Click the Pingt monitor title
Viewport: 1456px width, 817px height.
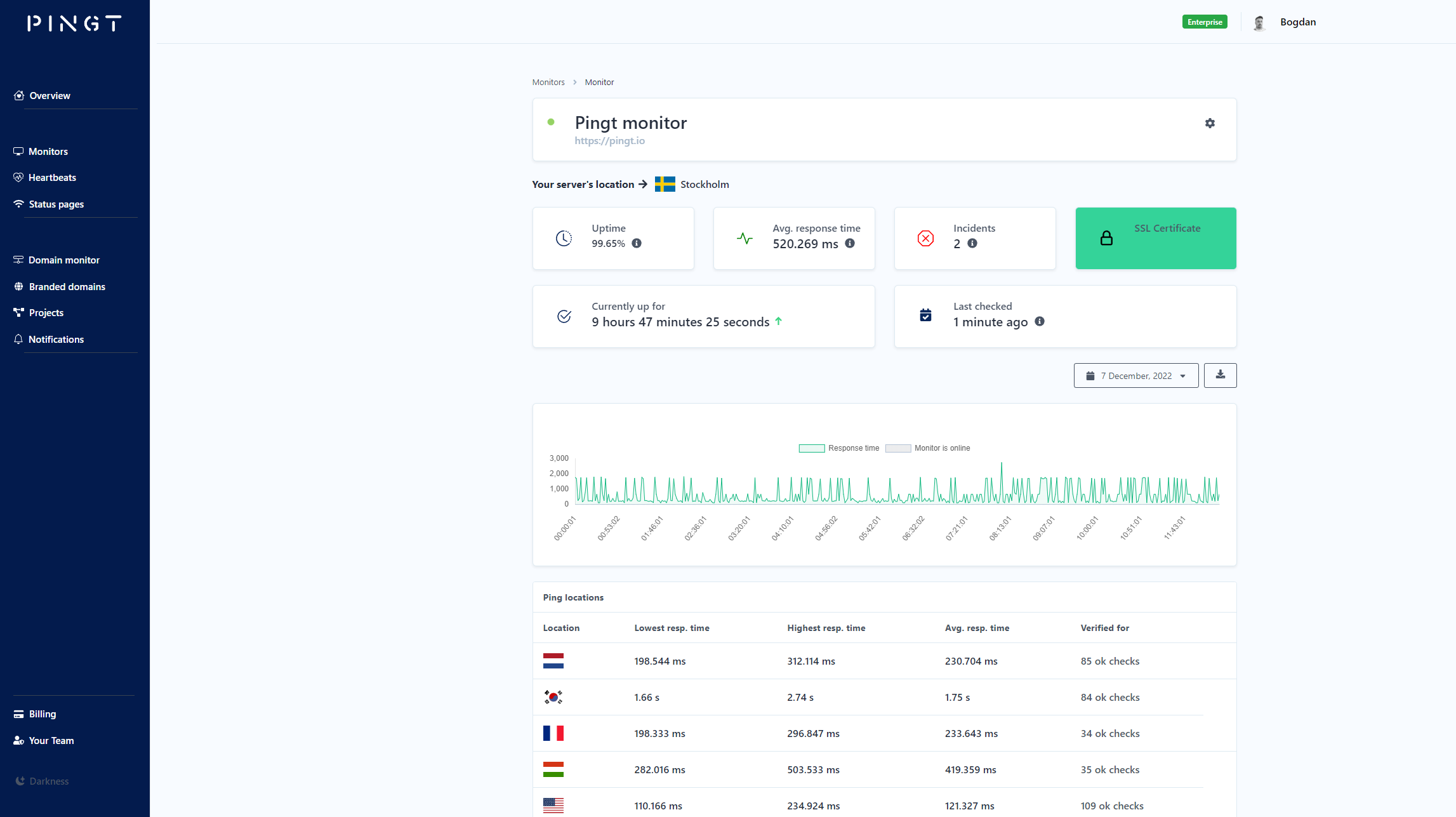[x=630, y=123]
